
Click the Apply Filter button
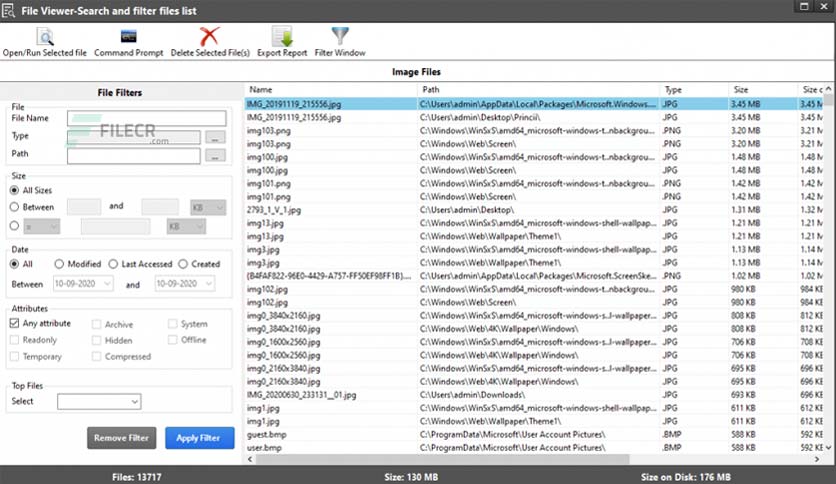[x=199, y=438]
